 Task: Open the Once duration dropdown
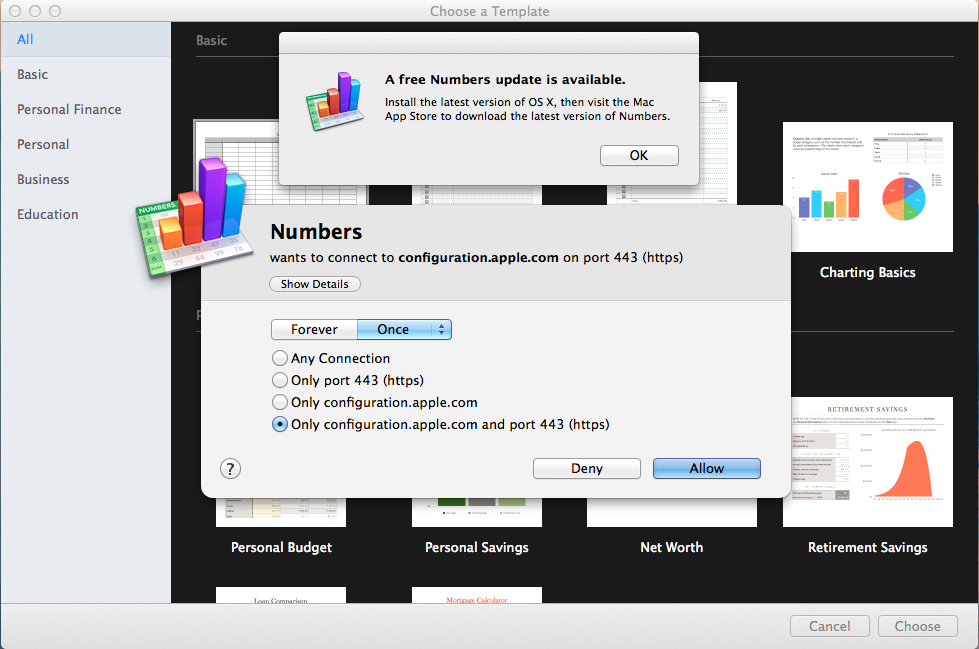point(404,329)
